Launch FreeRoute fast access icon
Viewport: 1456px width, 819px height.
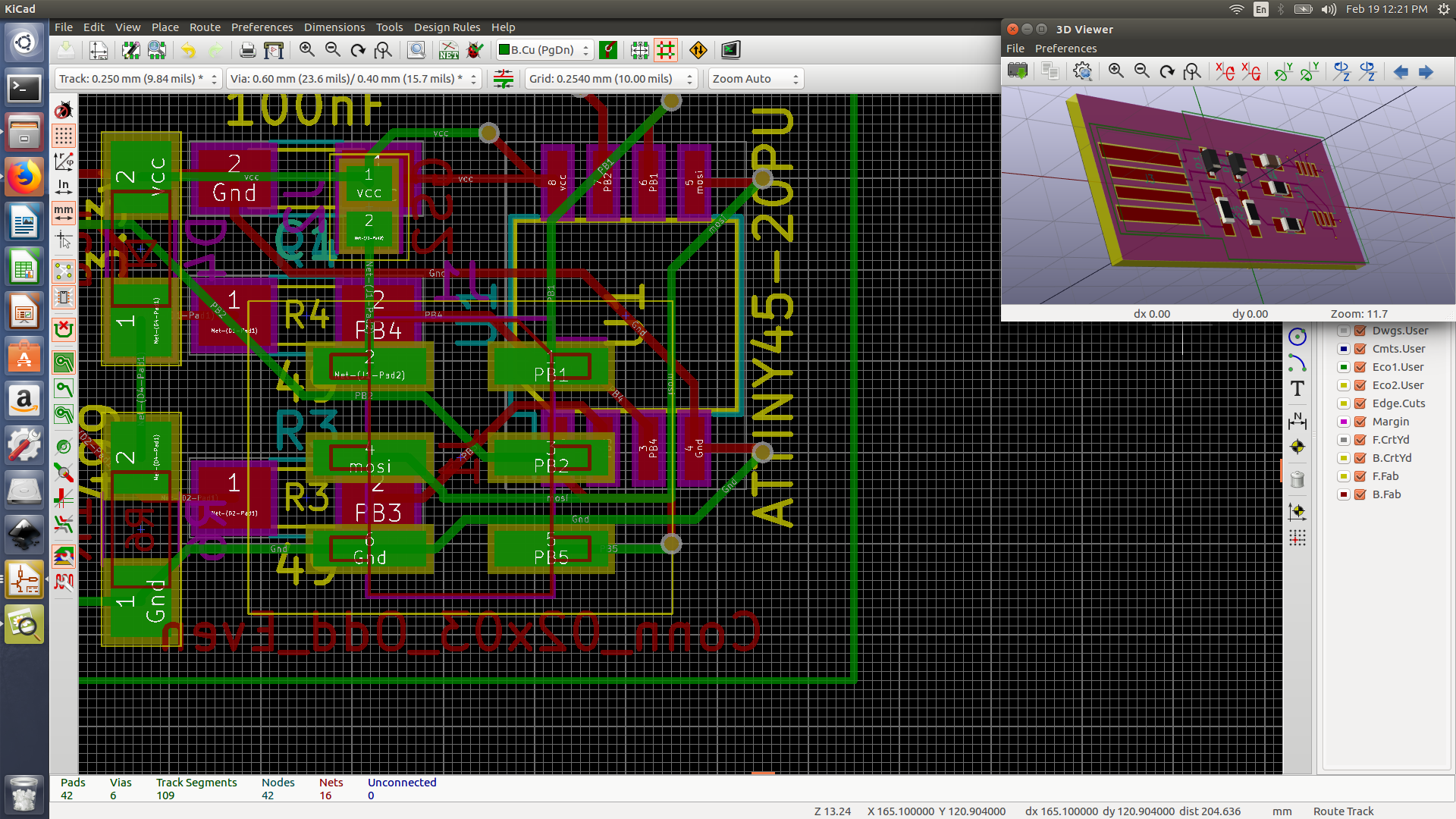[698, 50]
